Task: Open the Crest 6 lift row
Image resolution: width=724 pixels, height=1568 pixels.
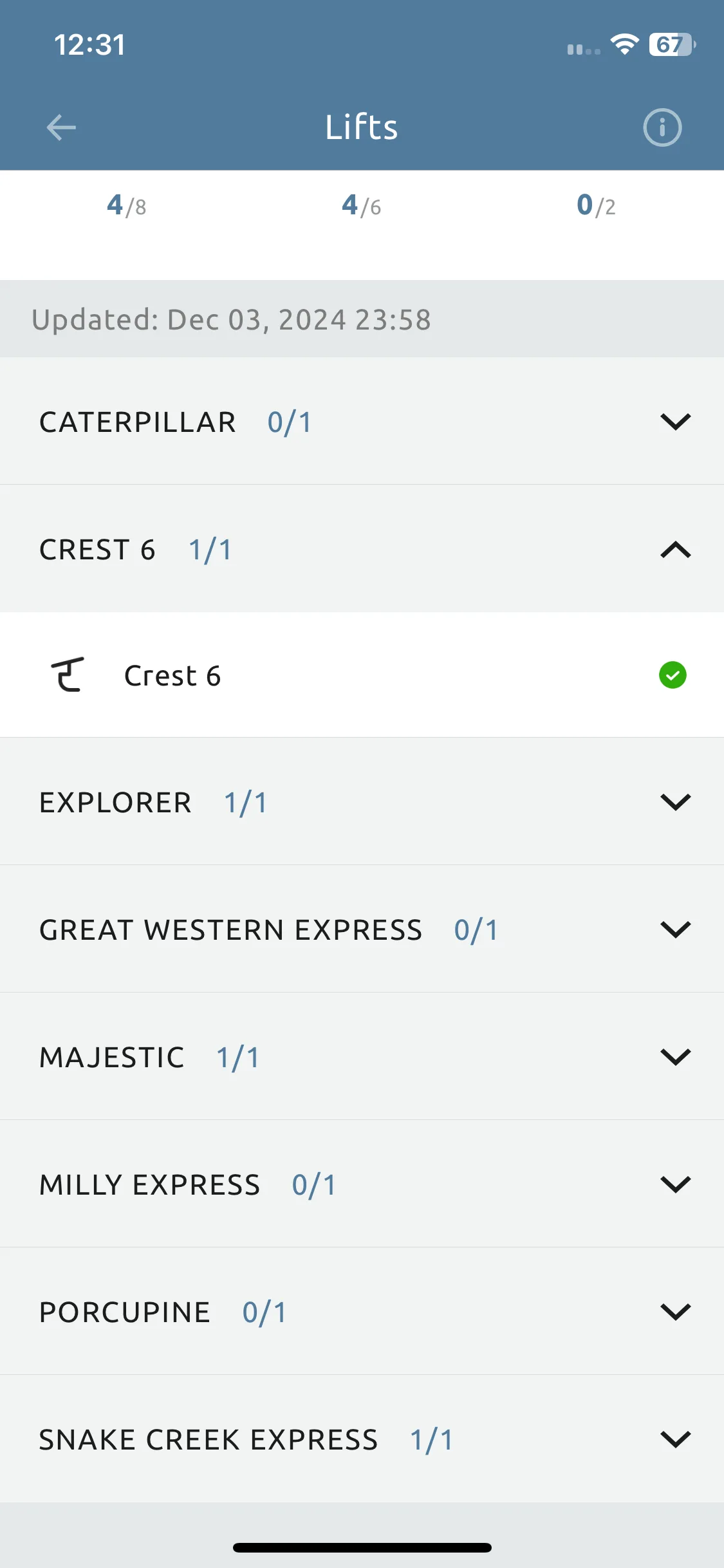Action: tap(362, 675)
